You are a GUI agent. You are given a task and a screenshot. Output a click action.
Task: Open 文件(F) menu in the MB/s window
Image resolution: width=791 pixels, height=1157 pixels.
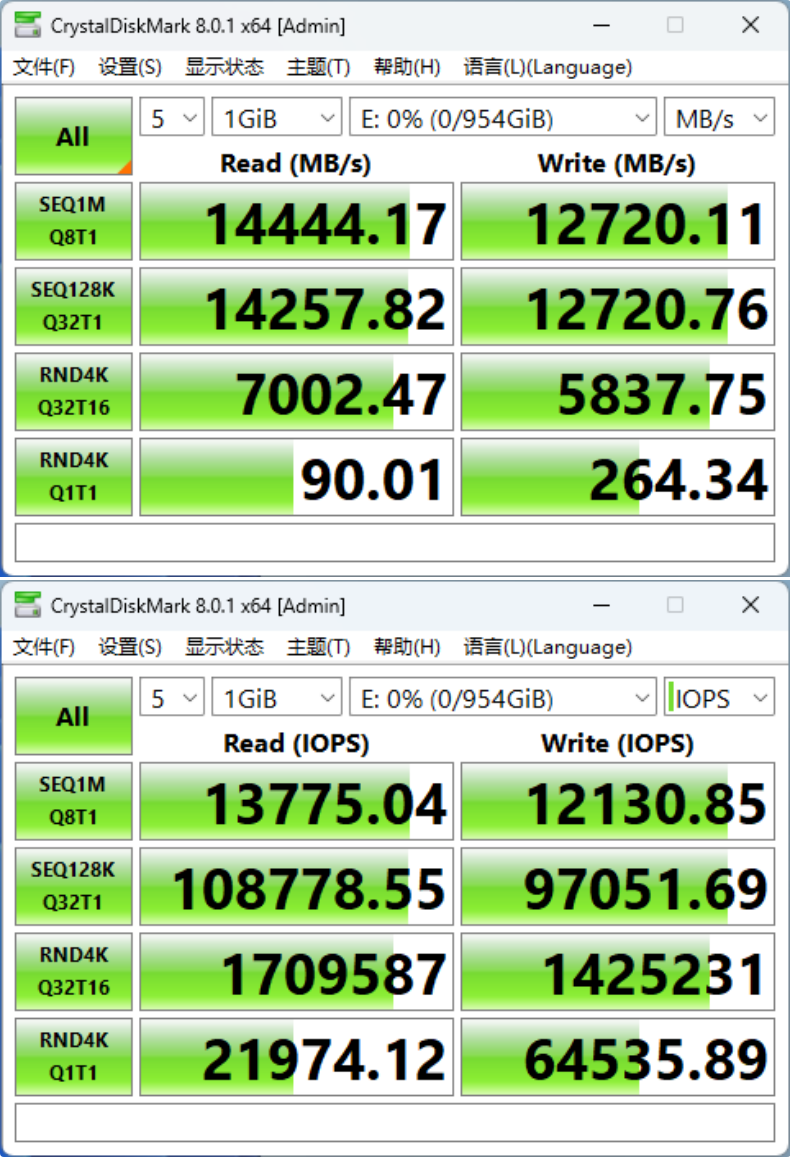pyautogui.click(x=44, y=67)
